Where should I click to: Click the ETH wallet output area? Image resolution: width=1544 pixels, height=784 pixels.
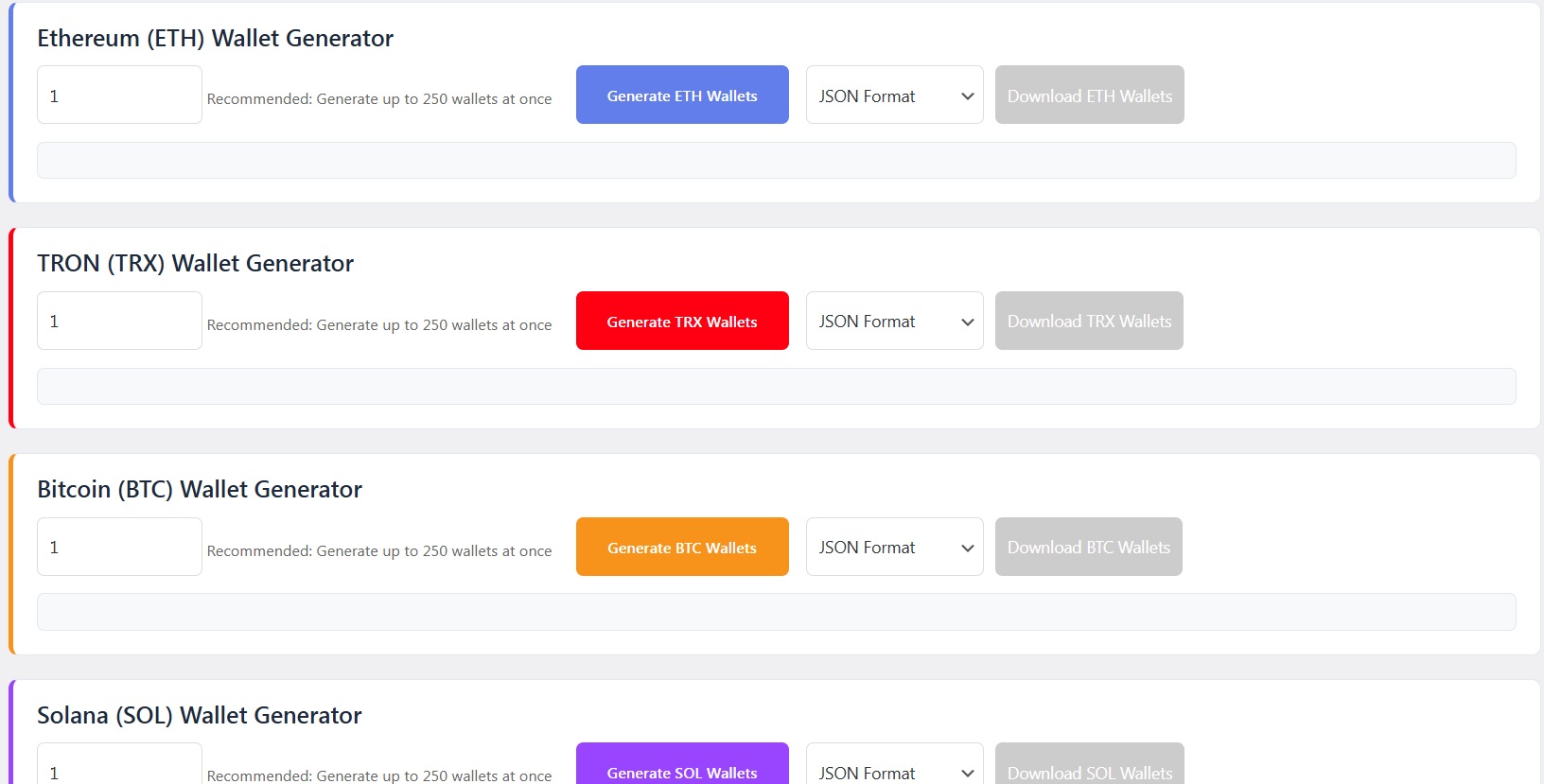776,160
